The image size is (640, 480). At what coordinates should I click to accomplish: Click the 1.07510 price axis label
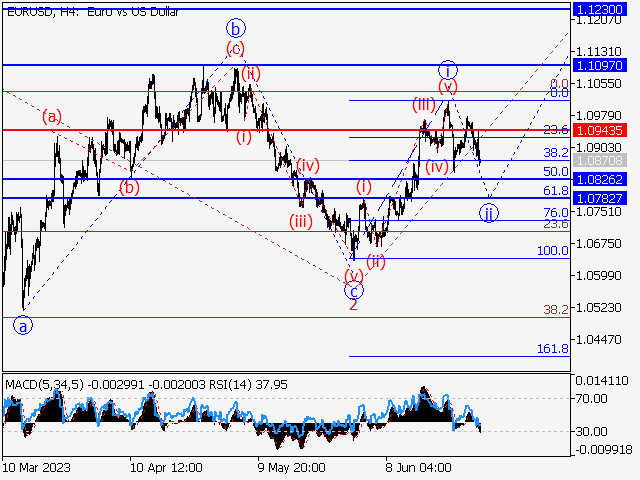pyautogui.click(x=598, y=211)
